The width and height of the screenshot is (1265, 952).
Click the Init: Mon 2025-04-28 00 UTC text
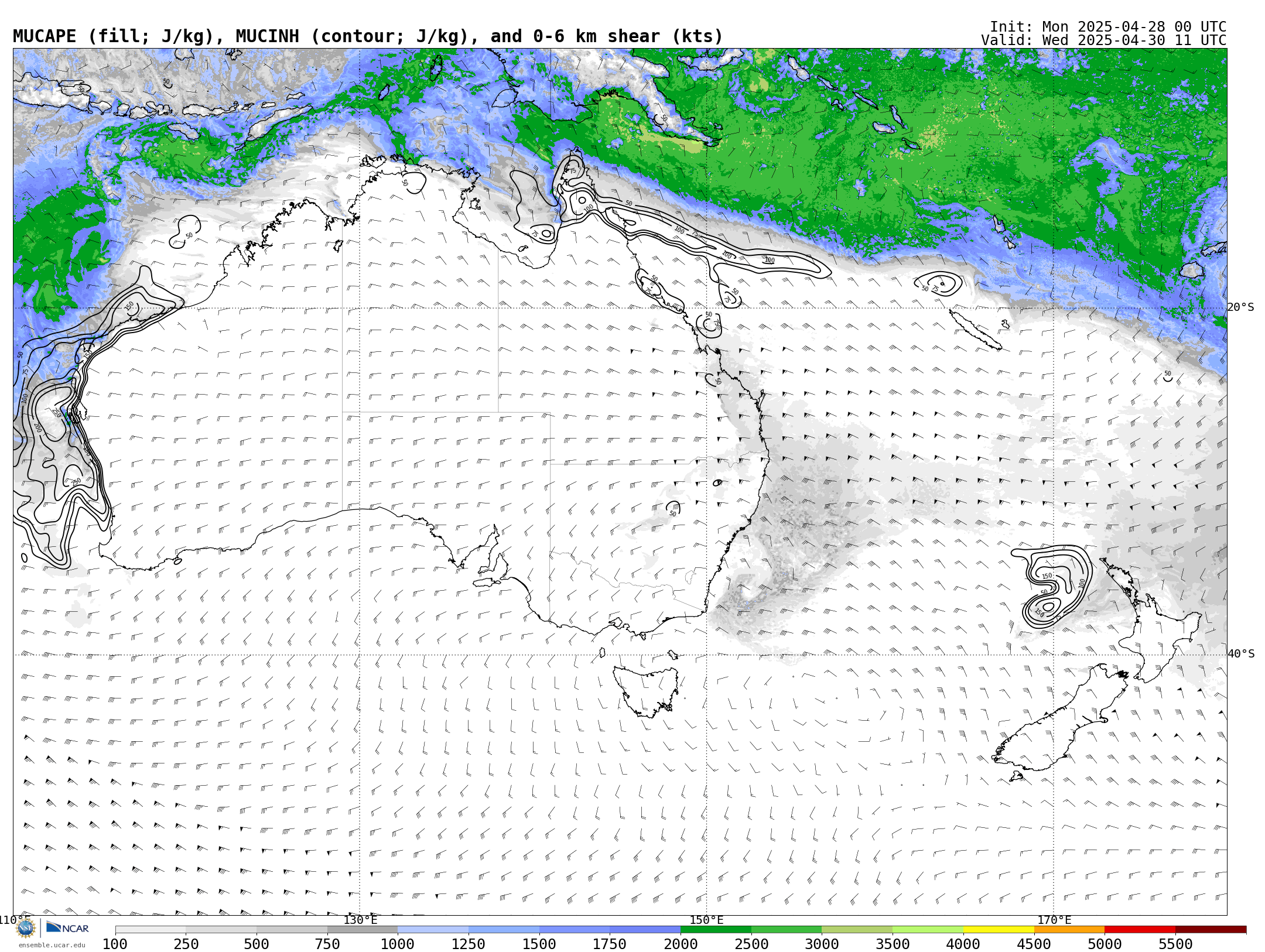[1108, 27]
